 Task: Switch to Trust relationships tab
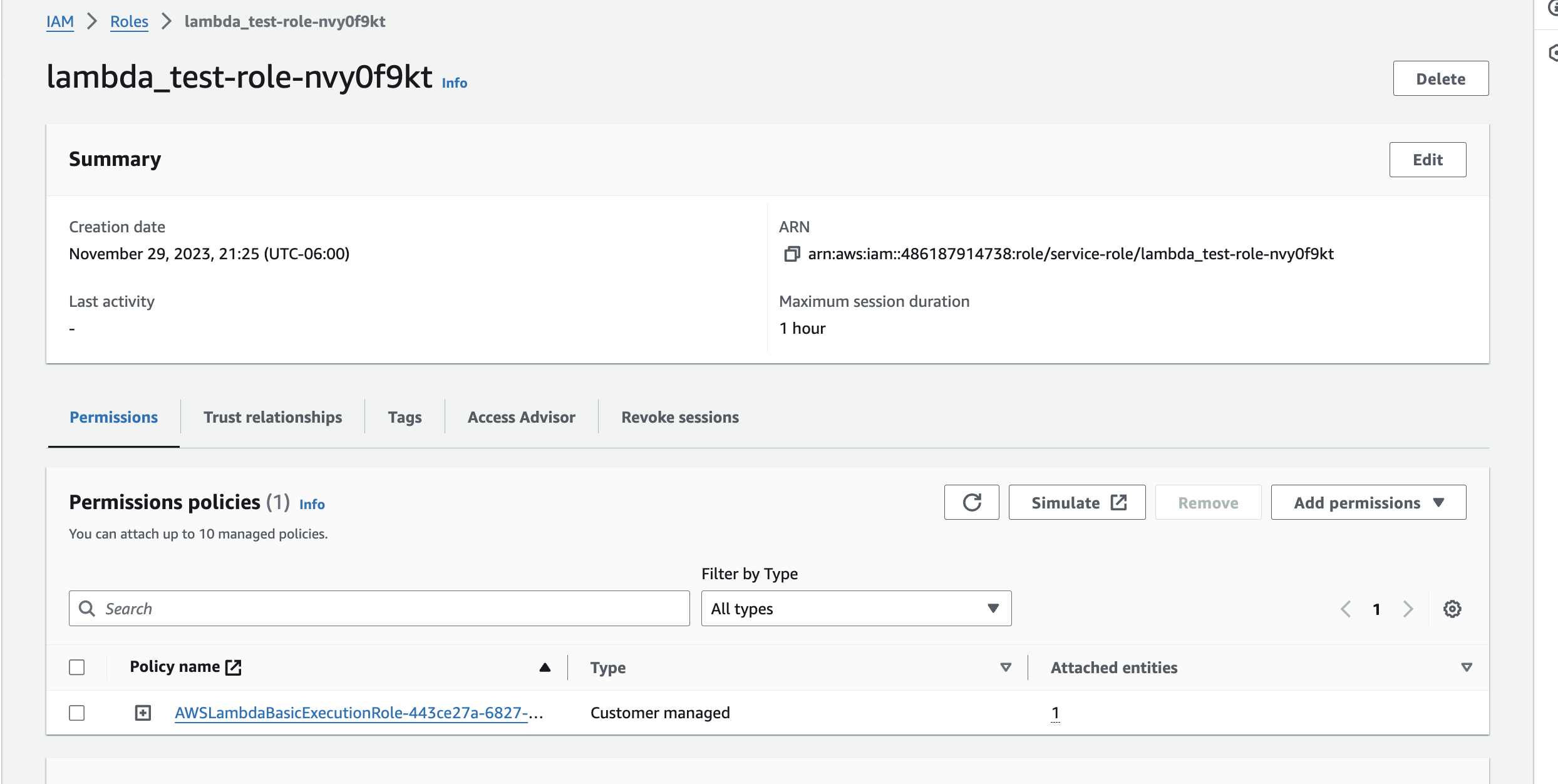pyautogui.click(x=272, y=417)
